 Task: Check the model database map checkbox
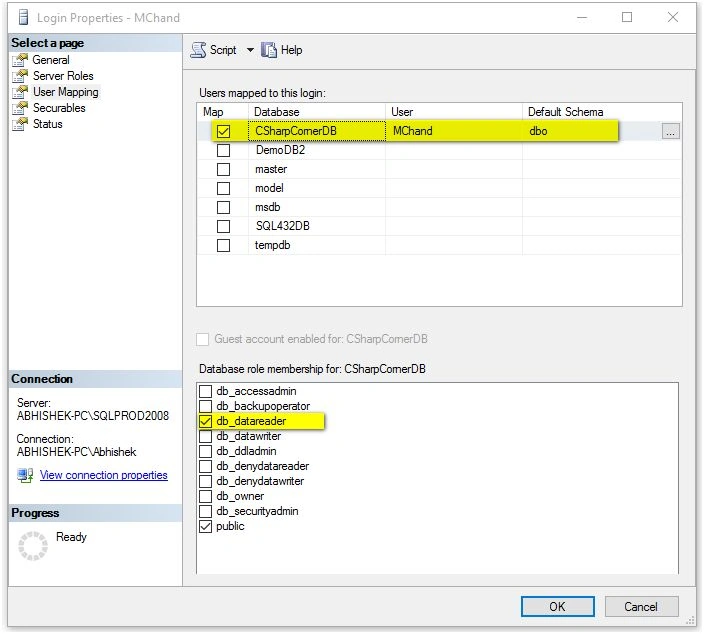(223, 189)
